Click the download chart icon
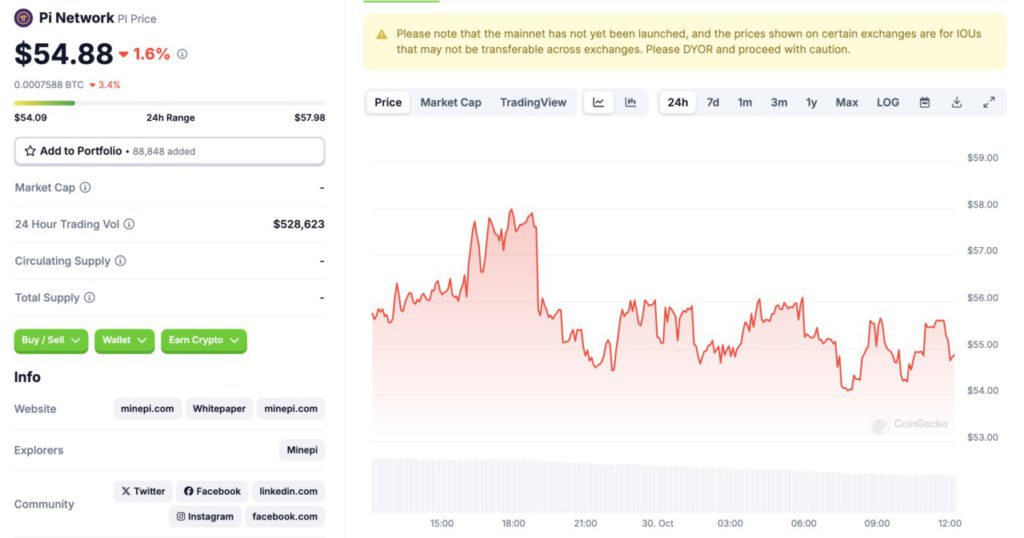Viewport: 1024px width, 538px height. point(957,102)
